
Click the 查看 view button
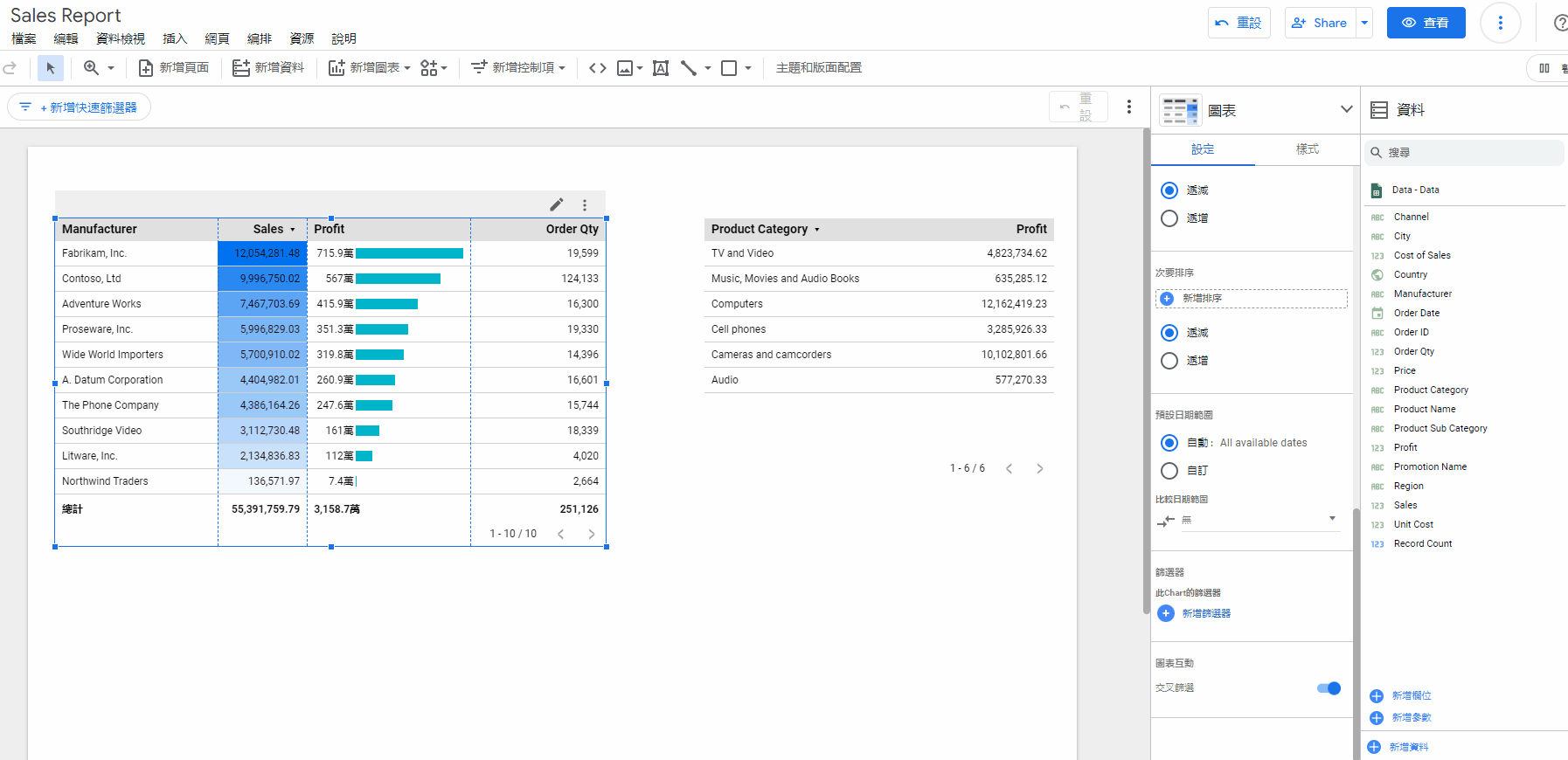click(x=1426, y=24)
